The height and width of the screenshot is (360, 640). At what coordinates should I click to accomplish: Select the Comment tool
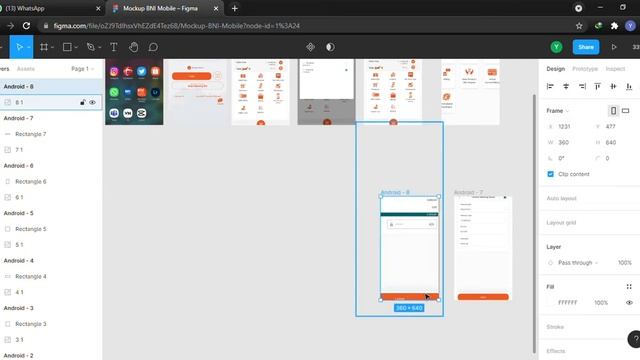click(153, 47)
